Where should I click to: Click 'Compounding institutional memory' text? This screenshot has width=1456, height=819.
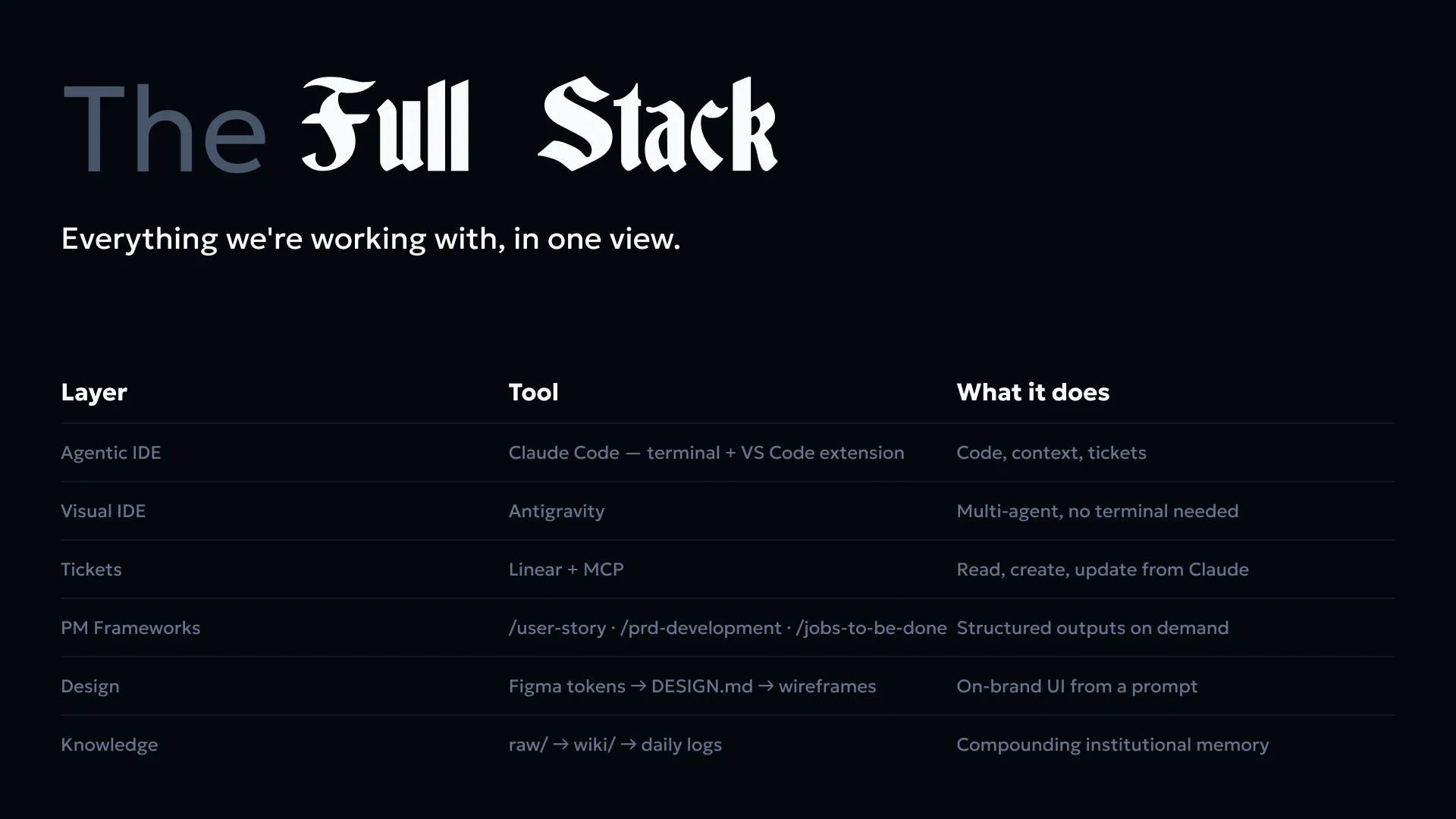point(1112,745)
